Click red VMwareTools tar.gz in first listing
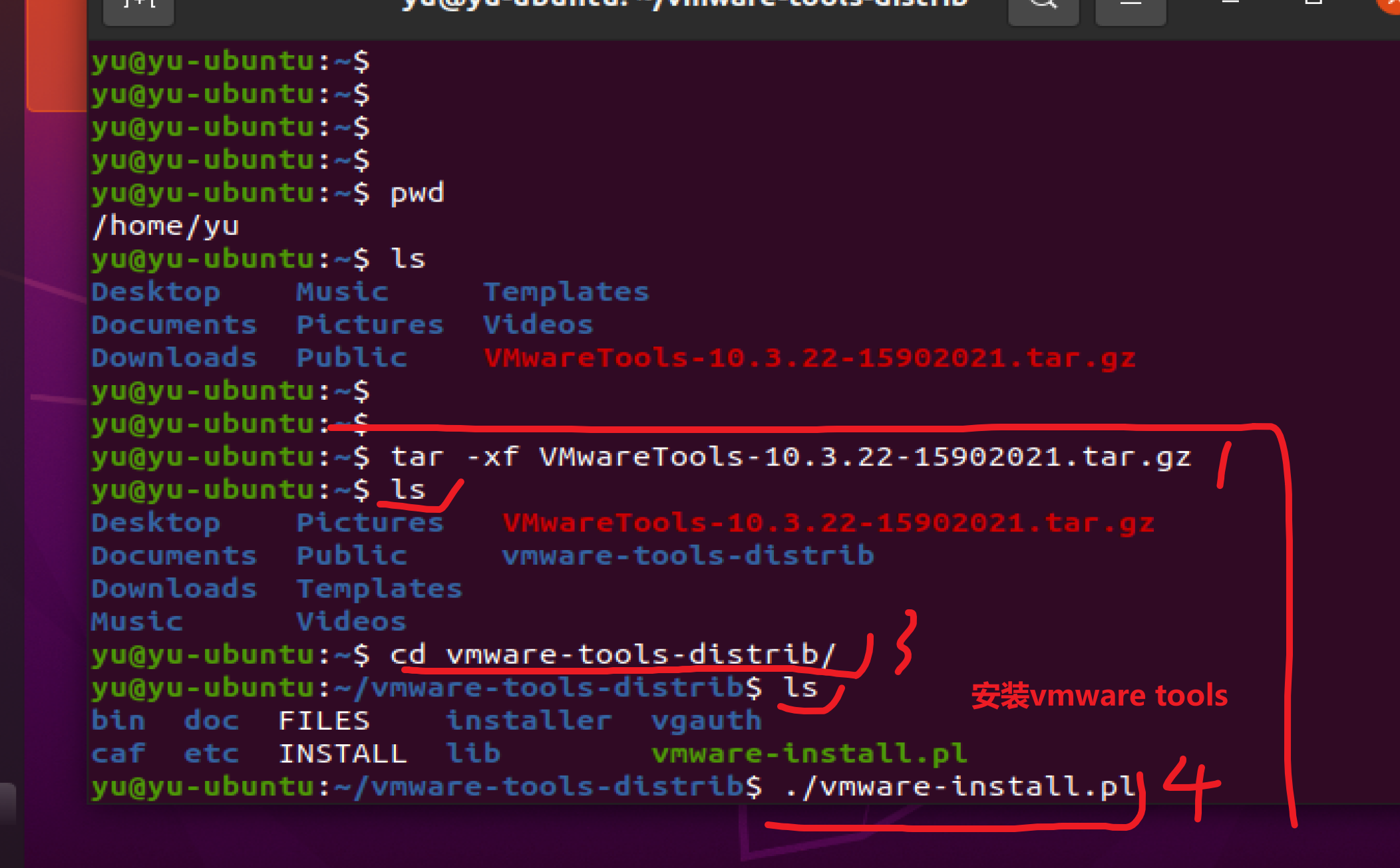Screen dimensions: 1400x868 pos(809,359)
